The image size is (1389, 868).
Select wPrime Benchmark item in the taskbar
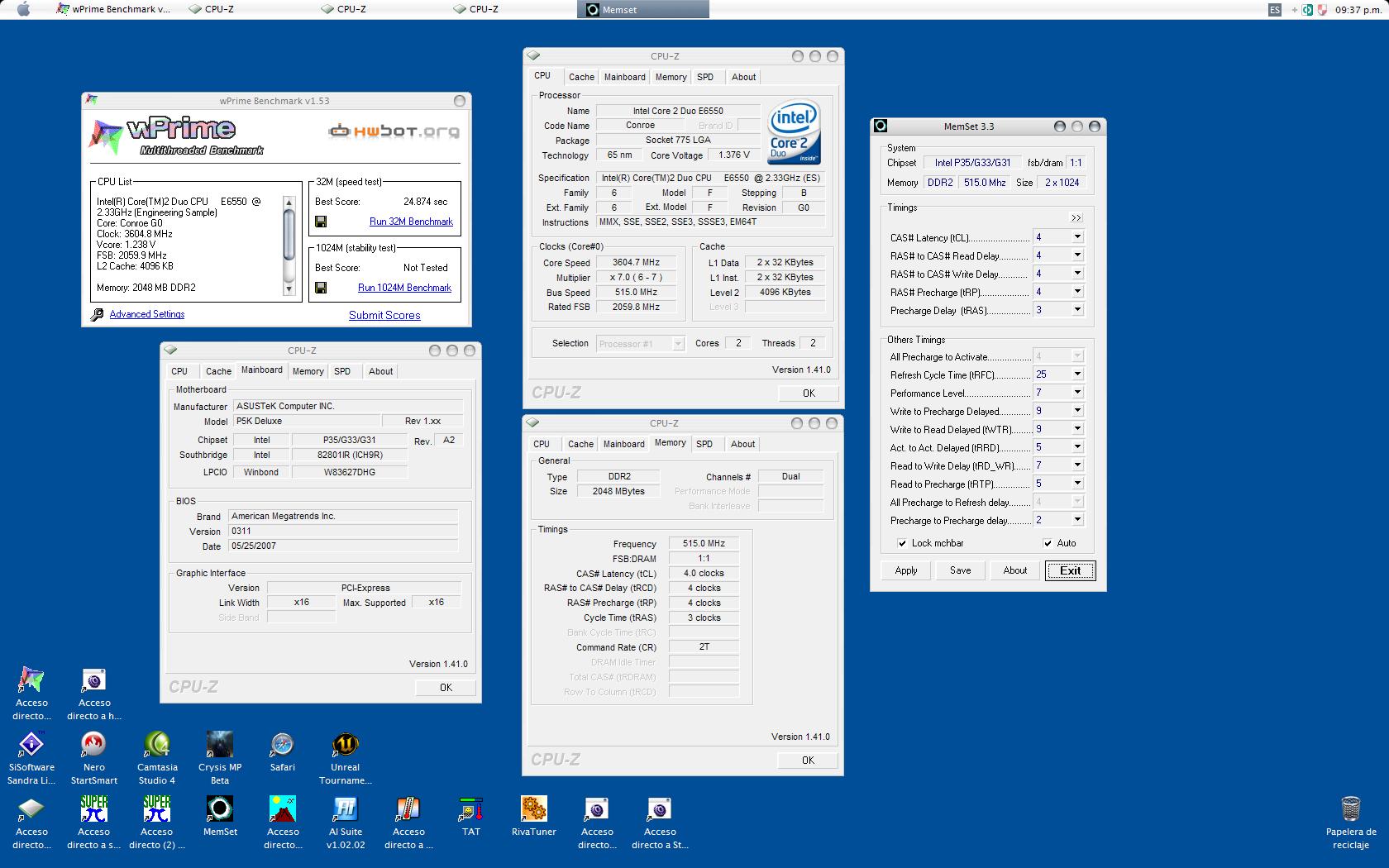[113, 9]
